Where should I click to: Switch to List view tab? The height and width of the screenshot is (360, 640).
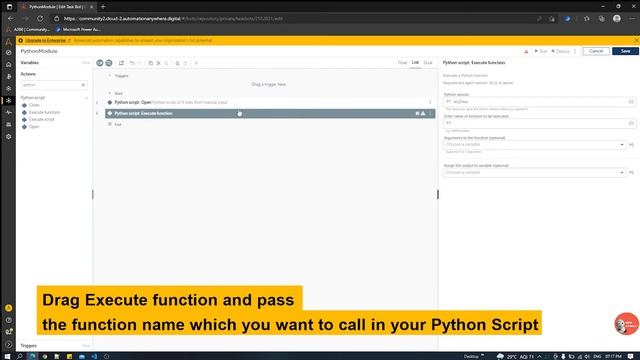point(415,62)
